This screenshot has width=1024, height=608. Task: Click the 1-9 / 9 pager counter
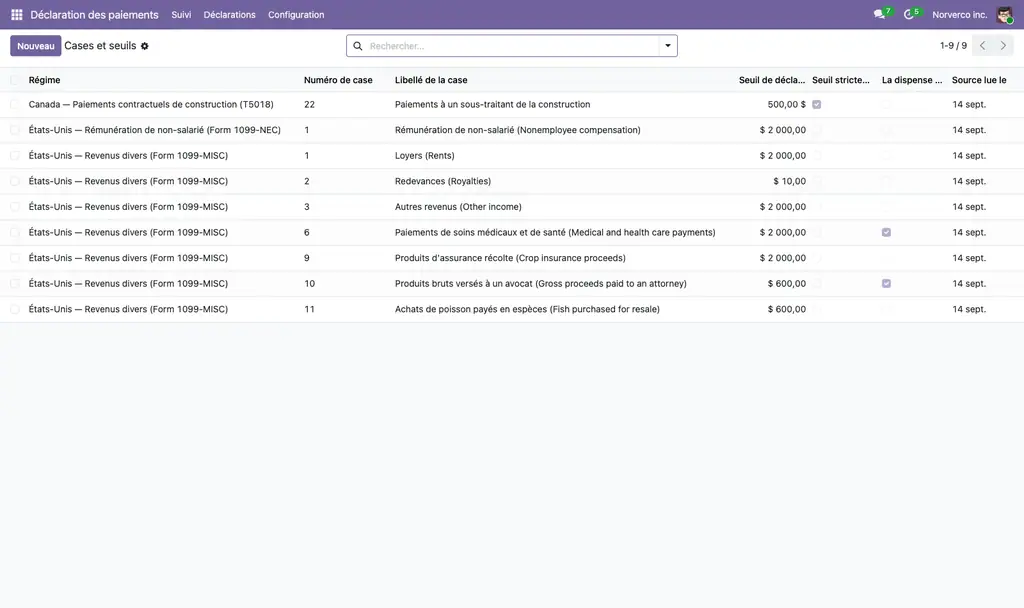tap(953, 46)
